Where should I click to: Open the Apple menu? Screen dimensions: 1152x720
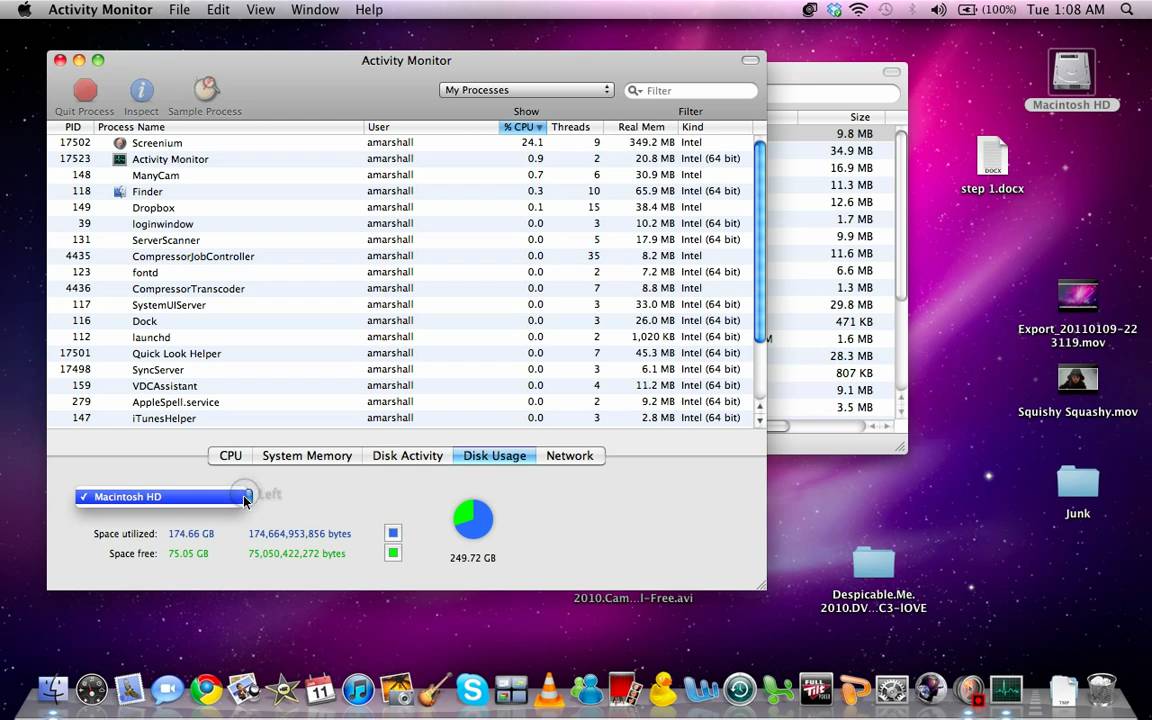[x=24, y=10]
